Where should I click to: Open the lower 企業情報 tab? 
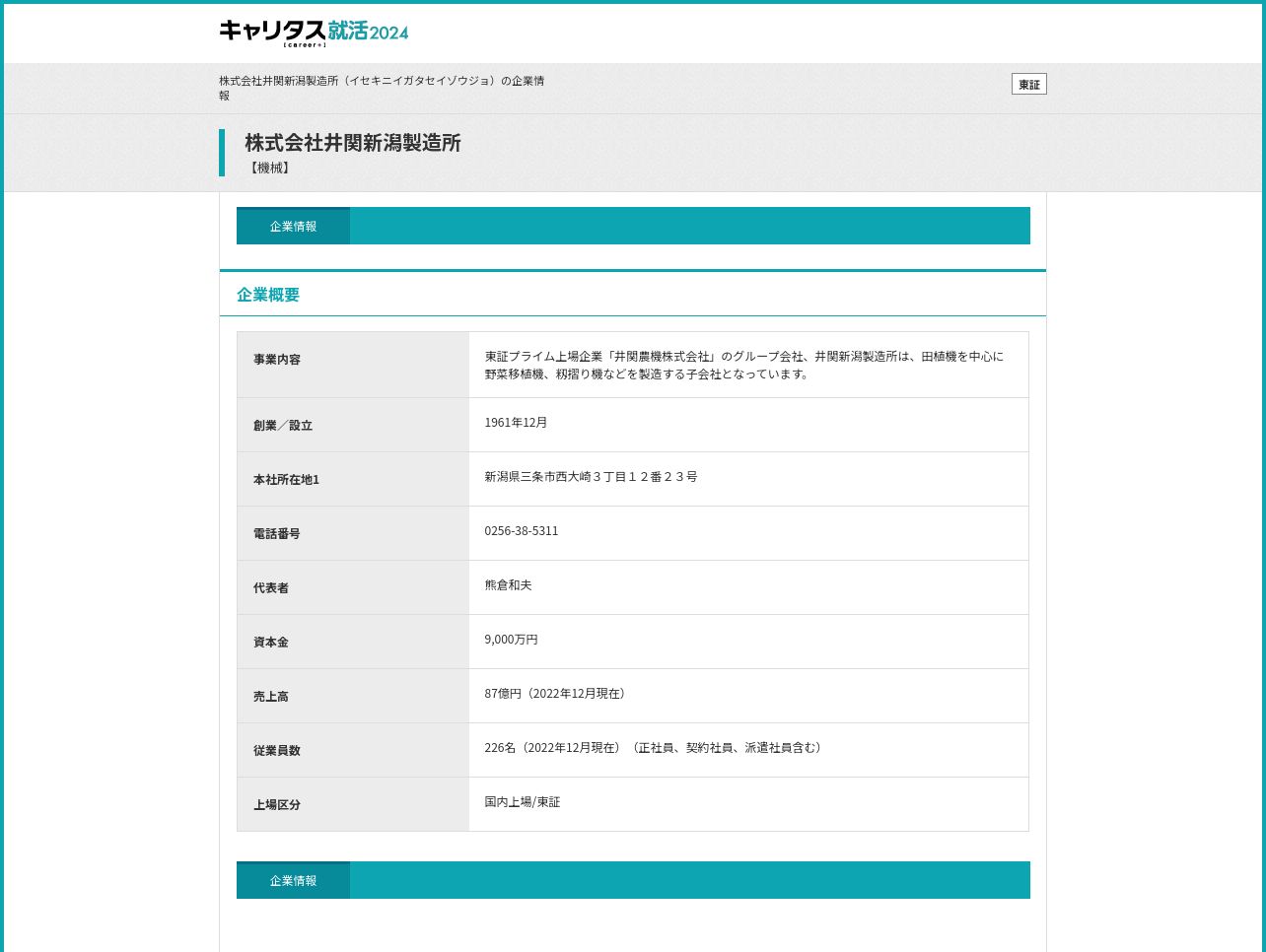tap(293, 880)
